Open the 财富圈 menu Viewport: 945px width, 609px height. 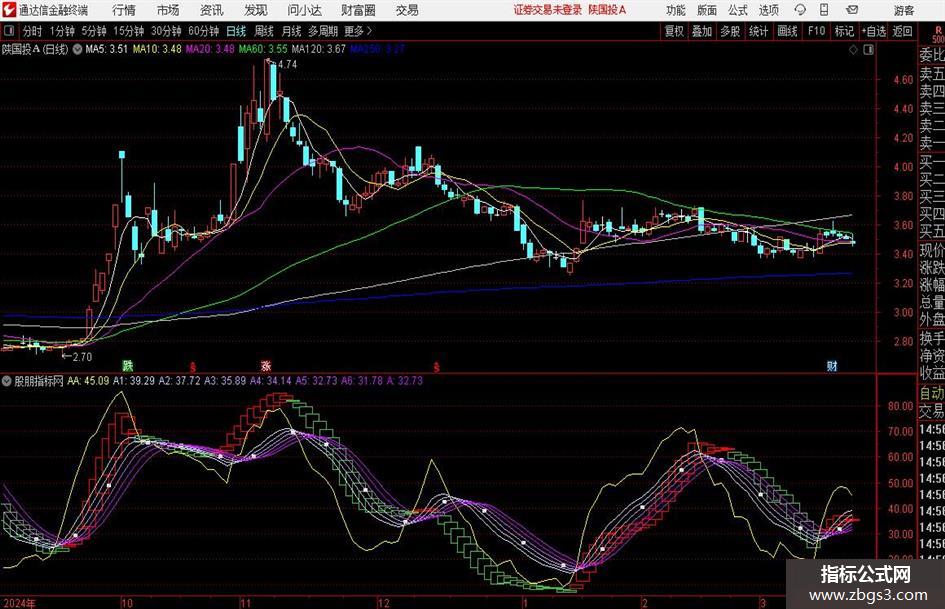(358, 10)
